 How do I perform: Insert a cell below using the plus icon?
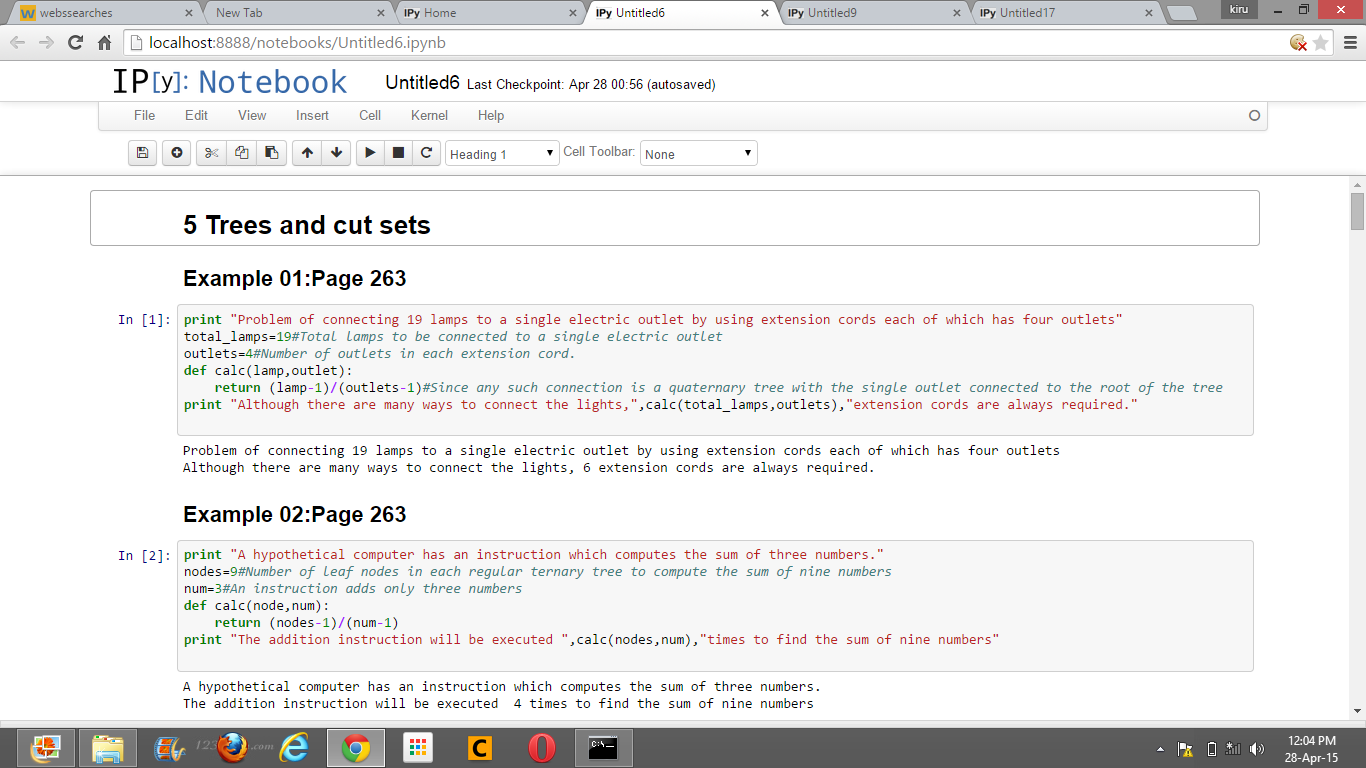point(176,153)
